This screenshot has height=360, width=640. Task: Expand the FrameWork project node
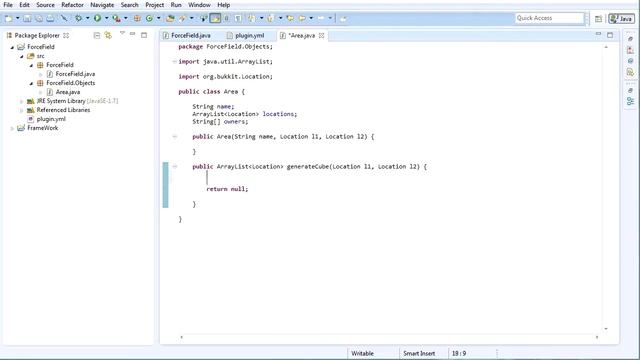[12, 128]
